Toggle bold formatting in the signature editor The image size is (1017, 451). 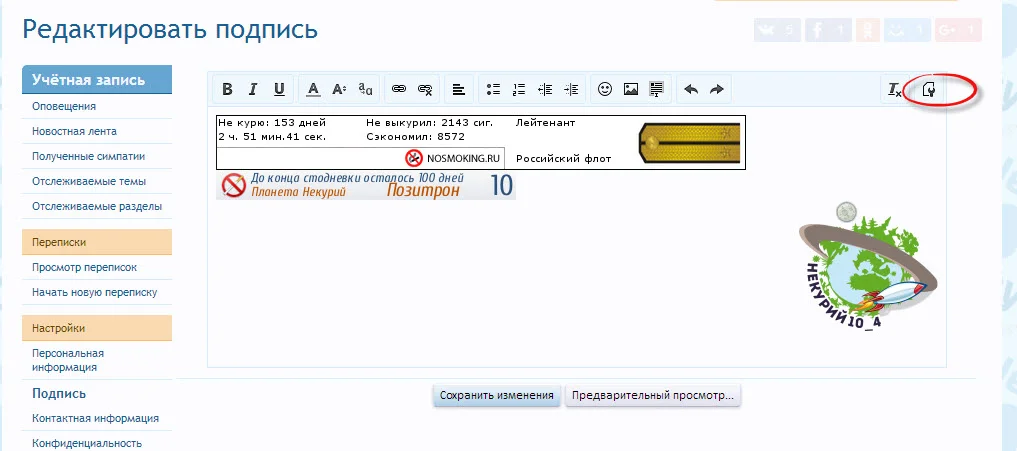[x=227, y=90]
